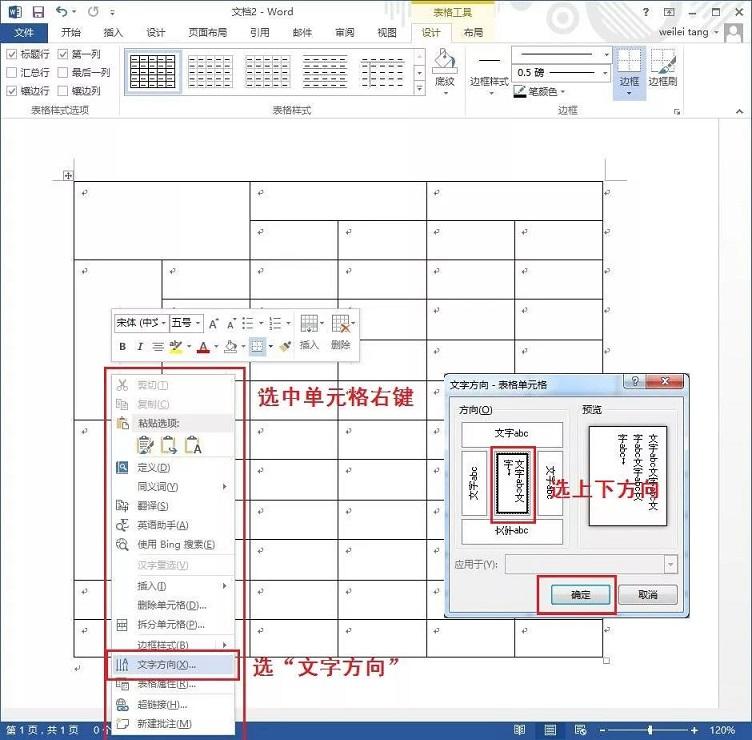Image resolution: width=752 pixels, height=740 pixels.
Task: Enable the Last Column (最后一列) checkbox
Action: coord(63,72)
